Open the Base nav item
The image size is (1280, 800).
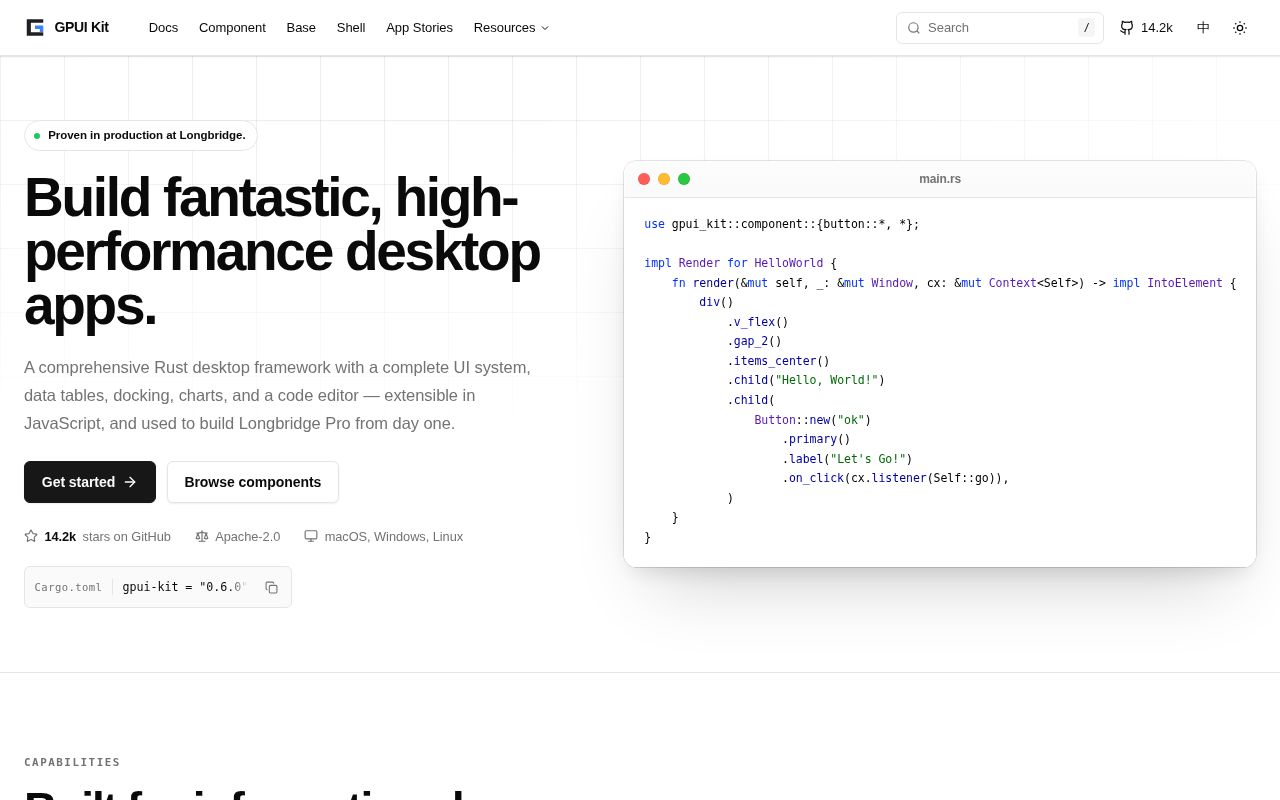coord(301,28)
